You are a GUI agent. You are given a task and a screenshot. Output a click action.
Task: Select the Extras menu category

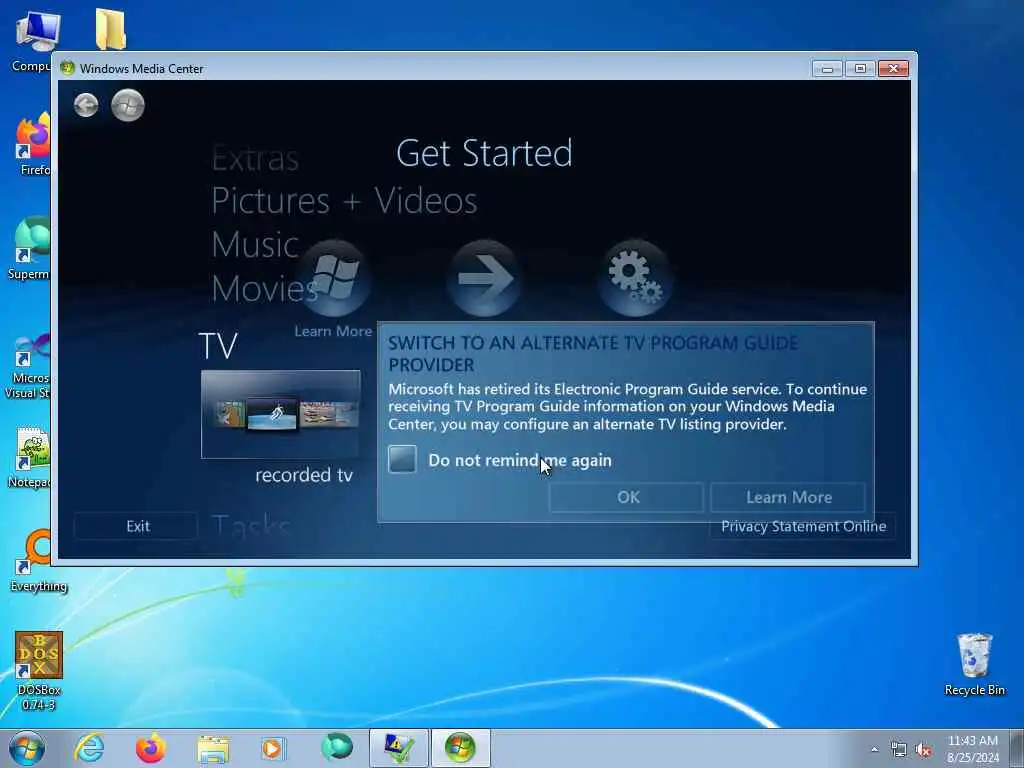pyautogui.click(x=255, y=158)
